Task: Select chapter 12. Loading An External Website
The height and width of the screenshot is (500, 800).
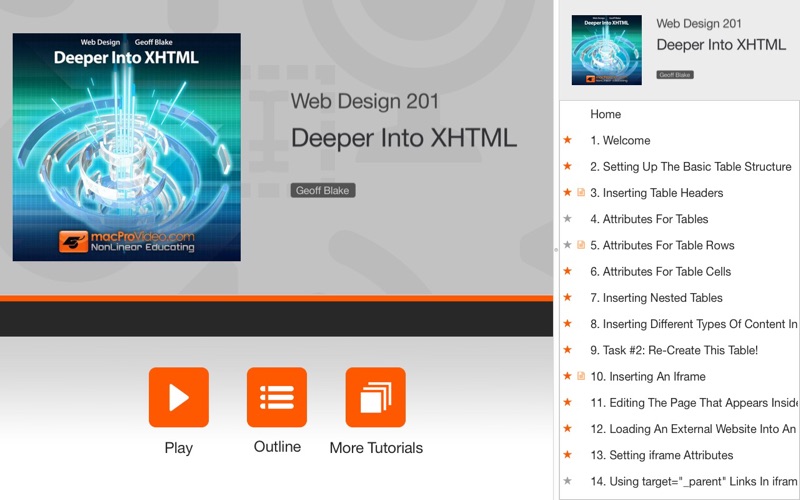Action: (693, 429)
